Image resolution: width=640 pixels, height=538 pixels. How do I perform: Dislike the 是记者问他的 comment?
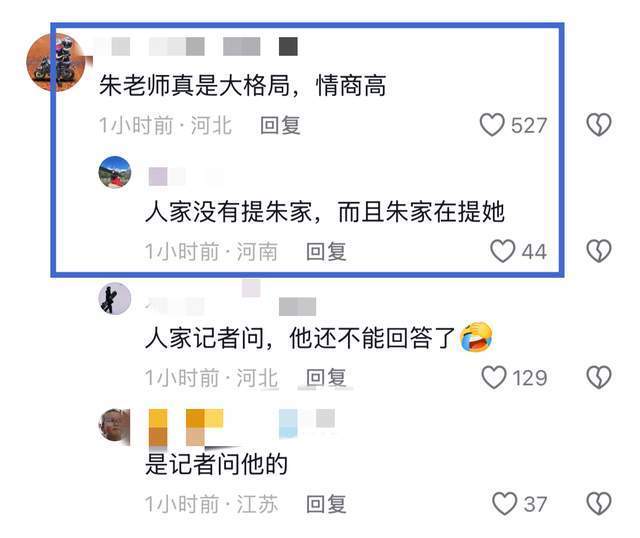click(x=599, y=504)
